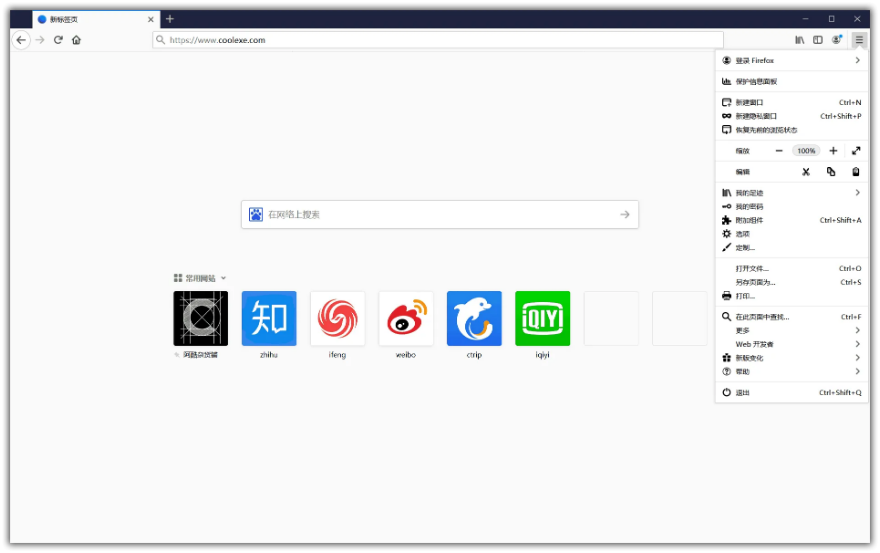The image size is (880, 553).
Task: Expand the gift-icon what's new submenu
Action: [791, 358]
